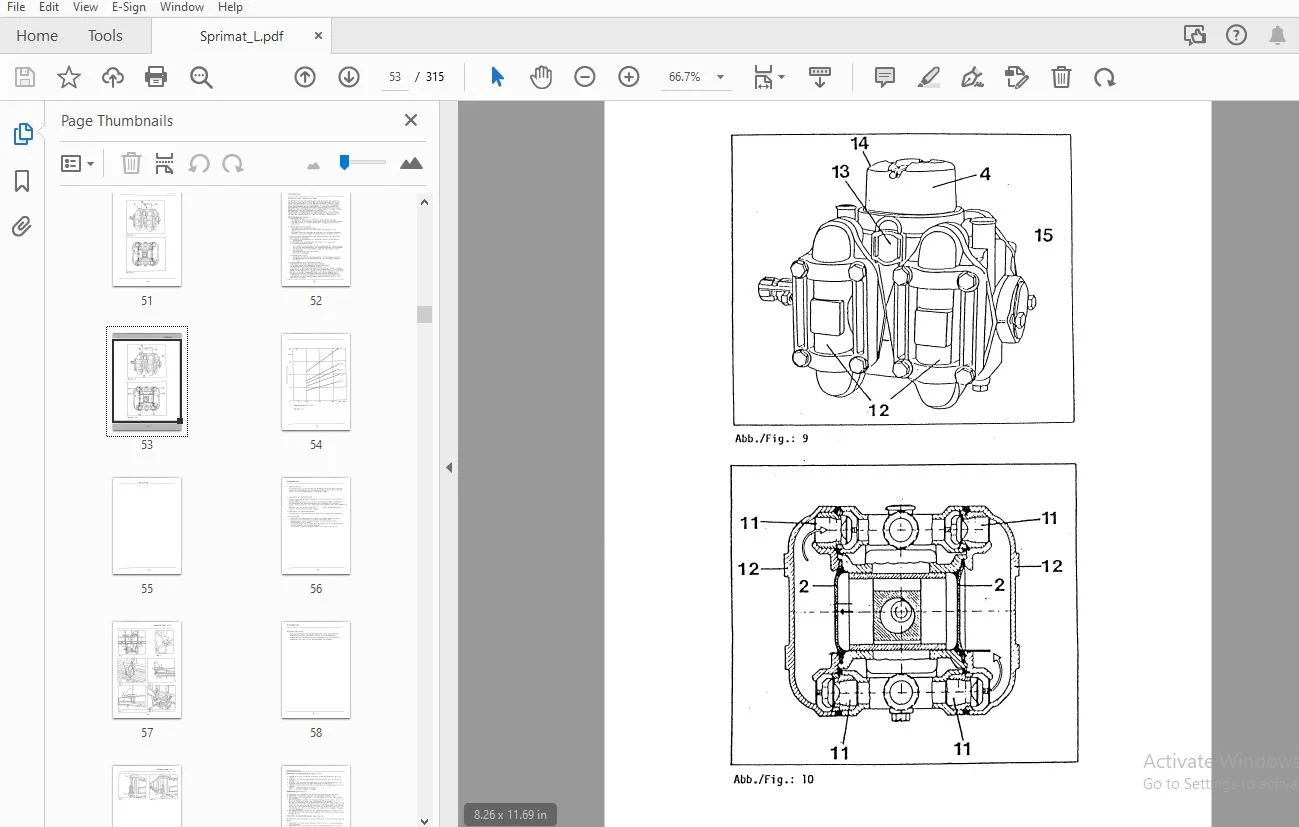The image size is (1299, 827).
Task: Select page 56 thumbnail
Action: point(316,526)
